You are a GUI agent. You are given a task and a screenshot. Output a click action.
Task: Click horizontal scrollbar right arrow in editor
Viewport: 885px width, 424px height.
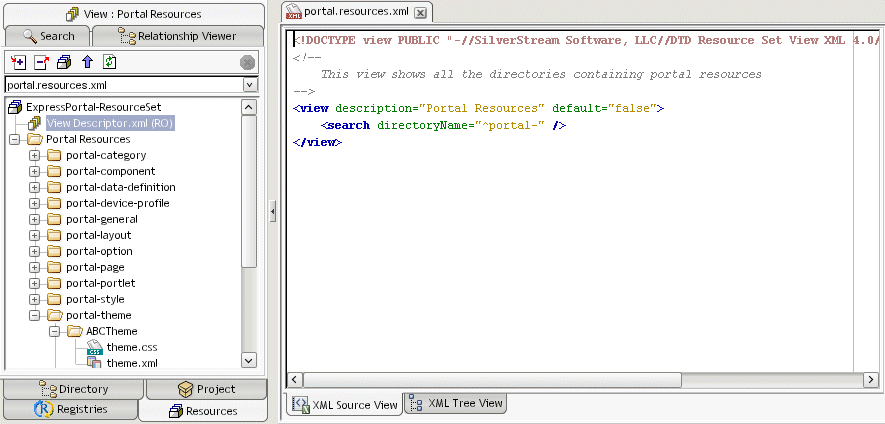871,380
